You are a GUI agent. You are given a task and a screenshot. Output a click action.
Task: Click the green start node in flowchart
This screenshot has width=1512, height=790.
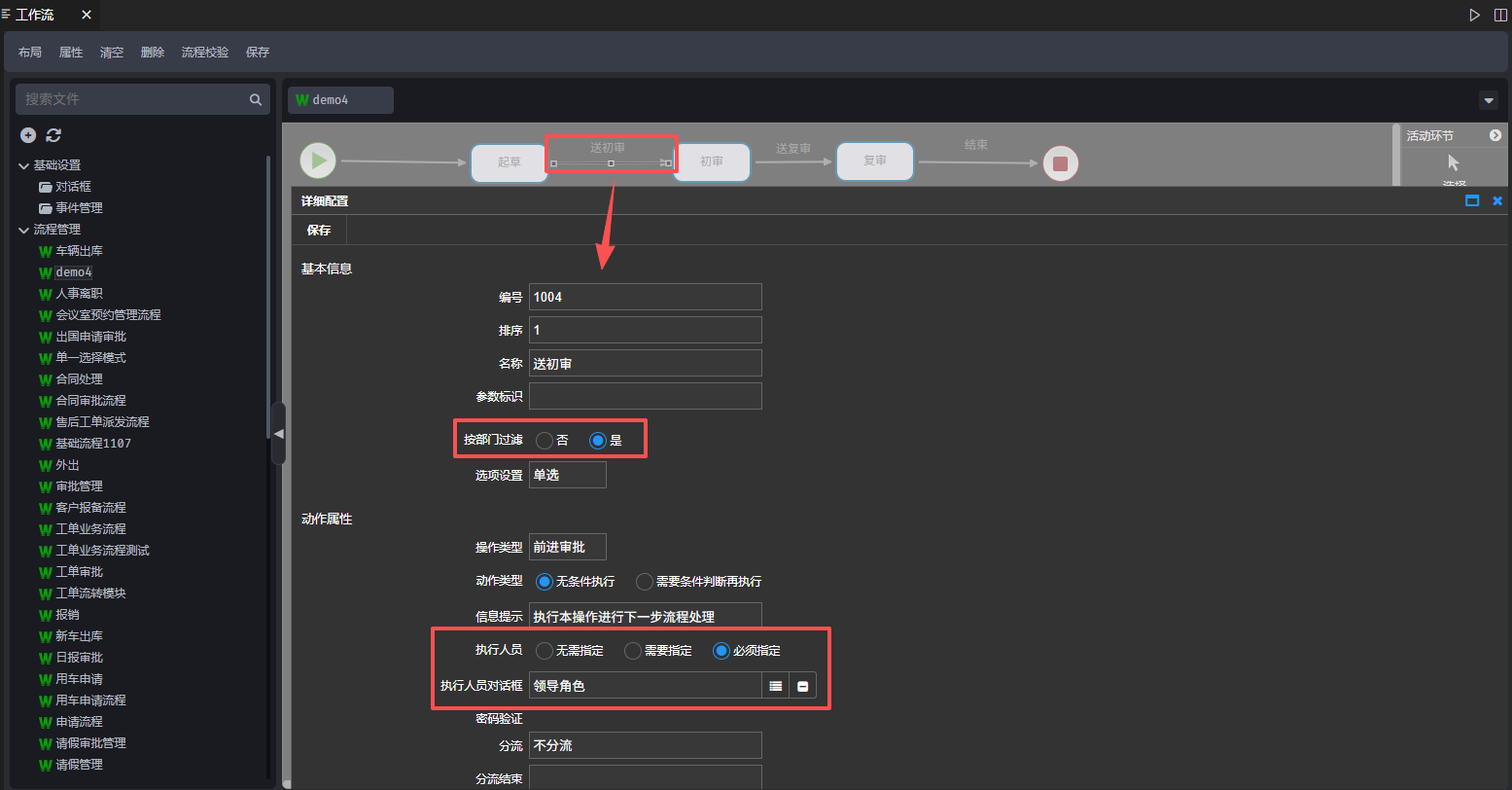[x=318, y=161]
